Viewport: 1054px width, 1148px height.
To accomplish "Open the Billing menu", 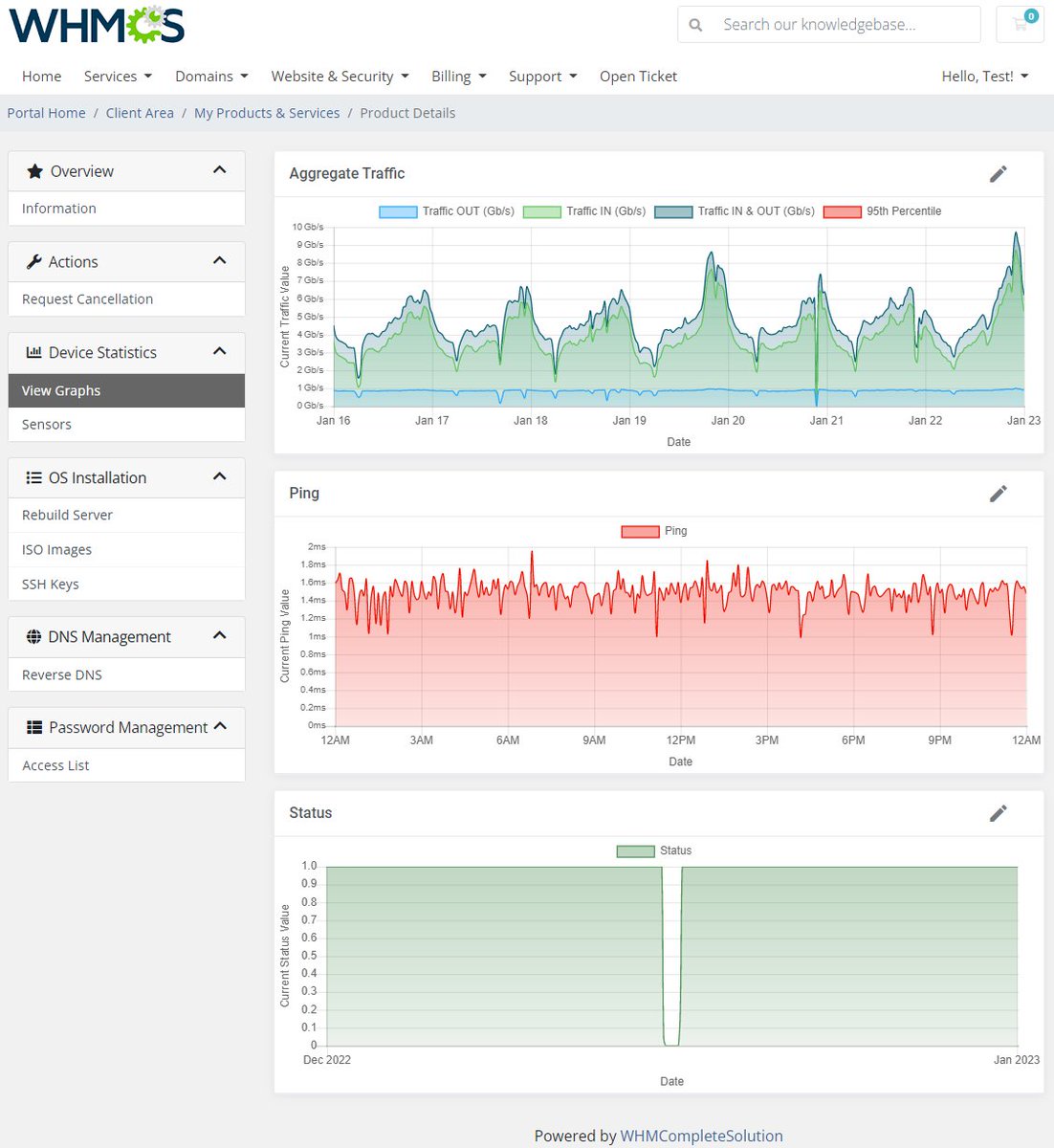I will [x=459, y=77].
